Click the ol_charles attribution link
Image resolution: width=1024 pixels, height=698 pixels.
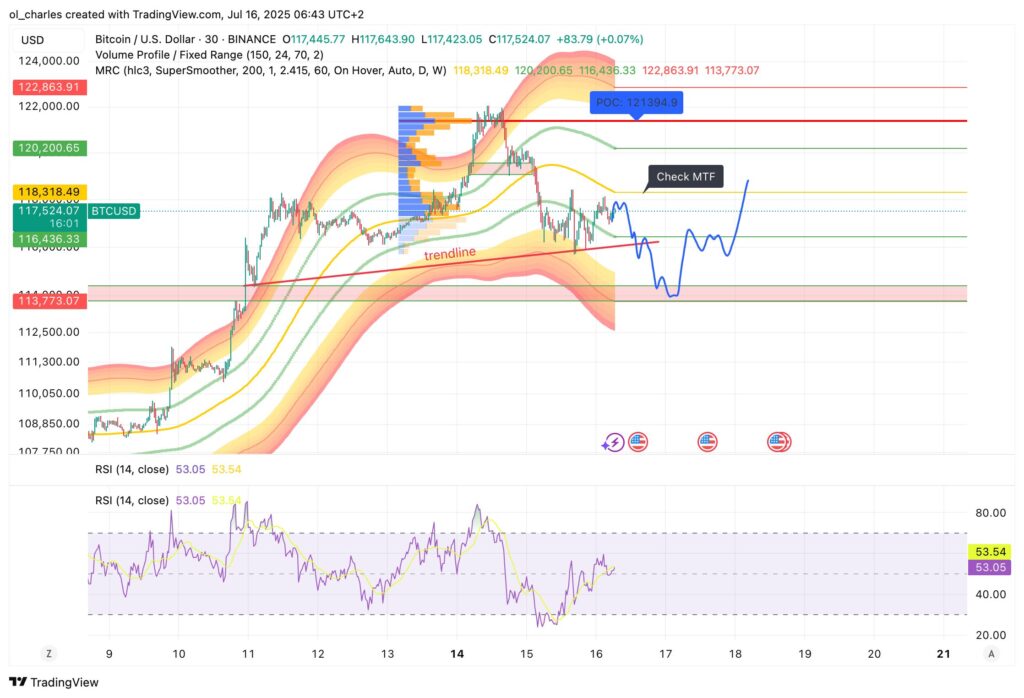point(30,14)
